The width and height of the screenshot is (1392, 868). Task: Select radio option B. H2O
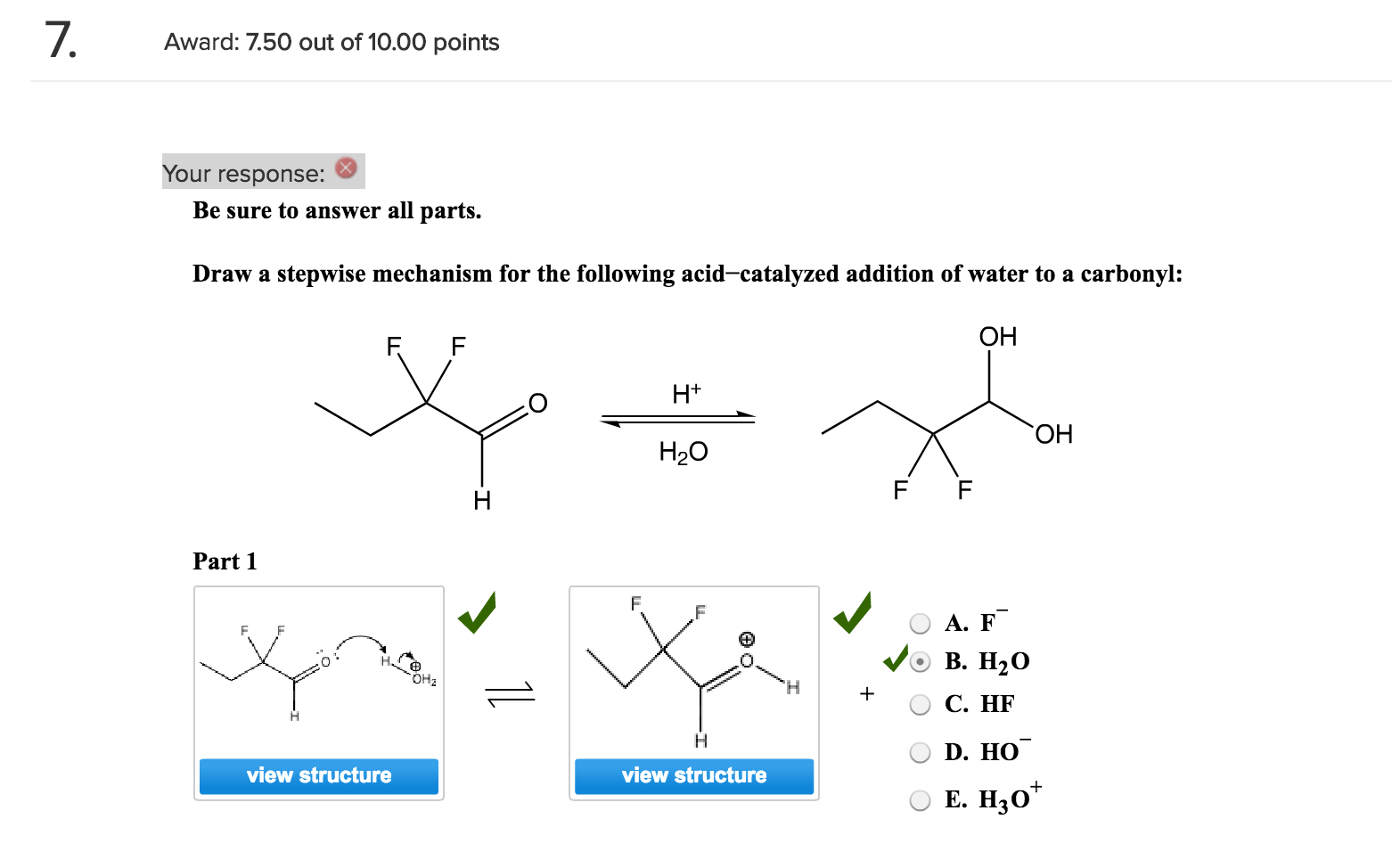point(920,662)
